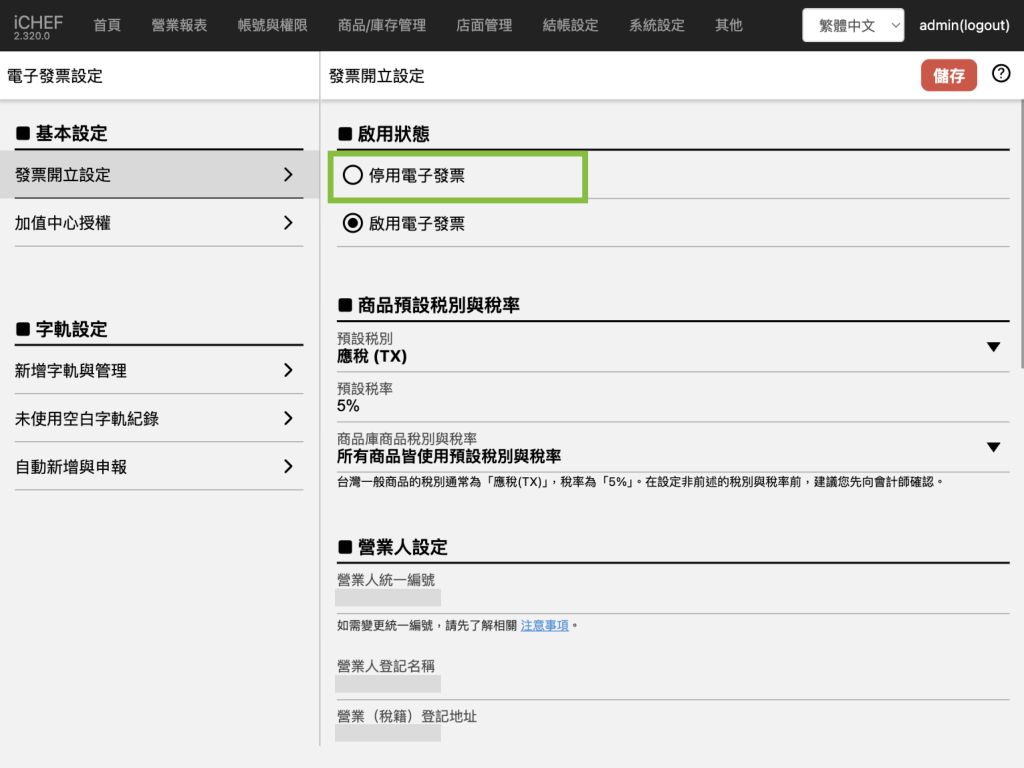The image size is (1024, 768).
Task: Click the 注意事項 link
Action: (x=544, y=626)
